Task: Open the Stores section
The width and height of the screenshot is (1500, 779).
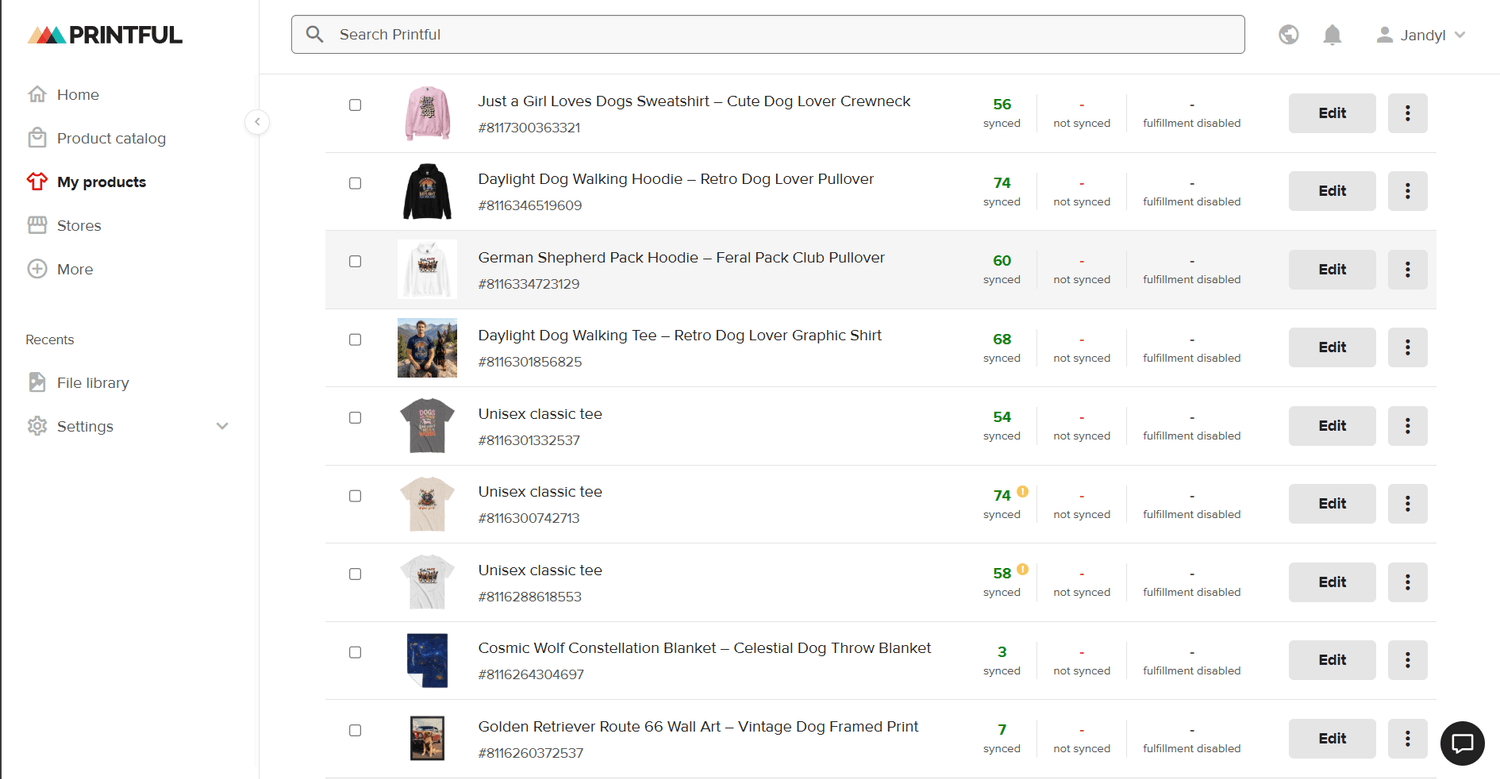Action: (x=78, y=225)
